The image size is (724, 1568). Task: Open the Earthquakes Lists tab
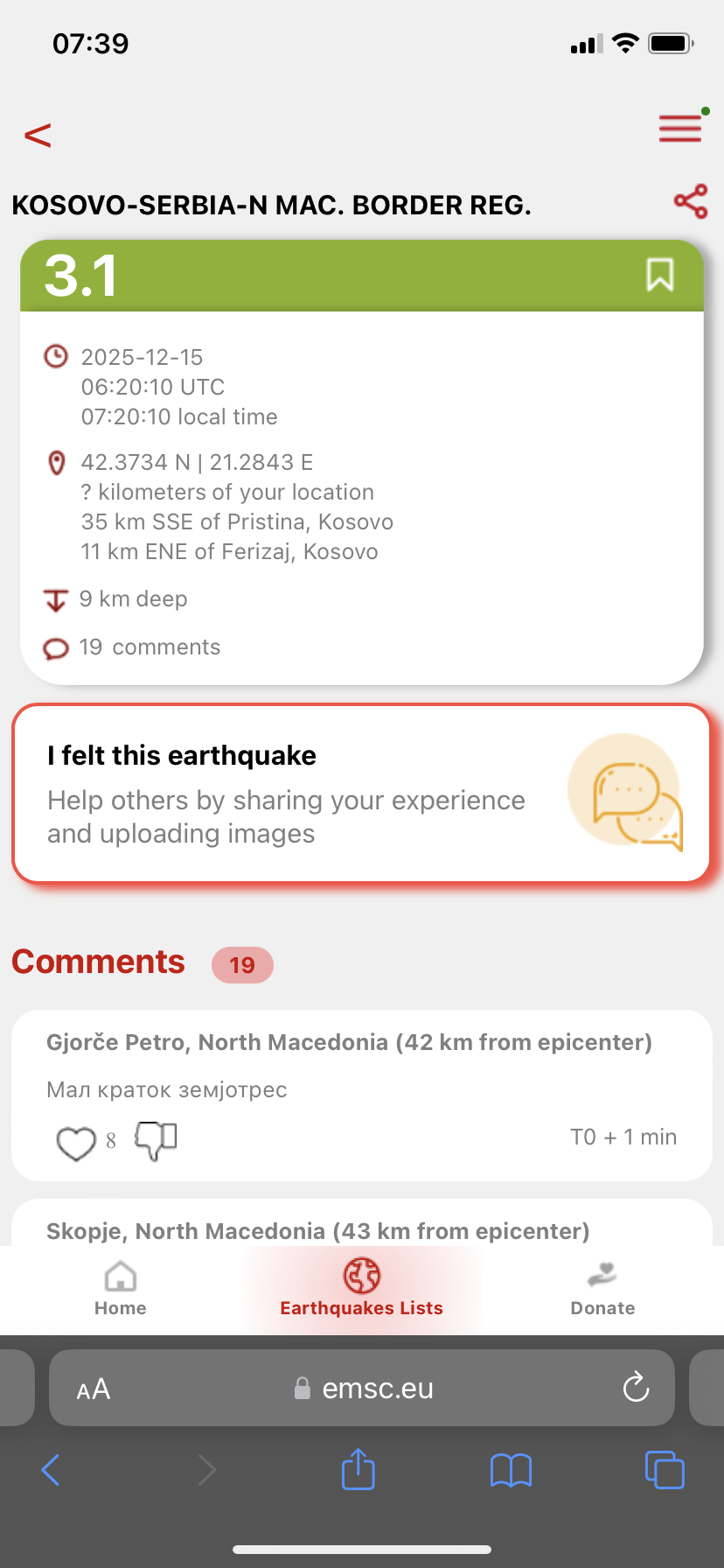[x=362, y=1289]
